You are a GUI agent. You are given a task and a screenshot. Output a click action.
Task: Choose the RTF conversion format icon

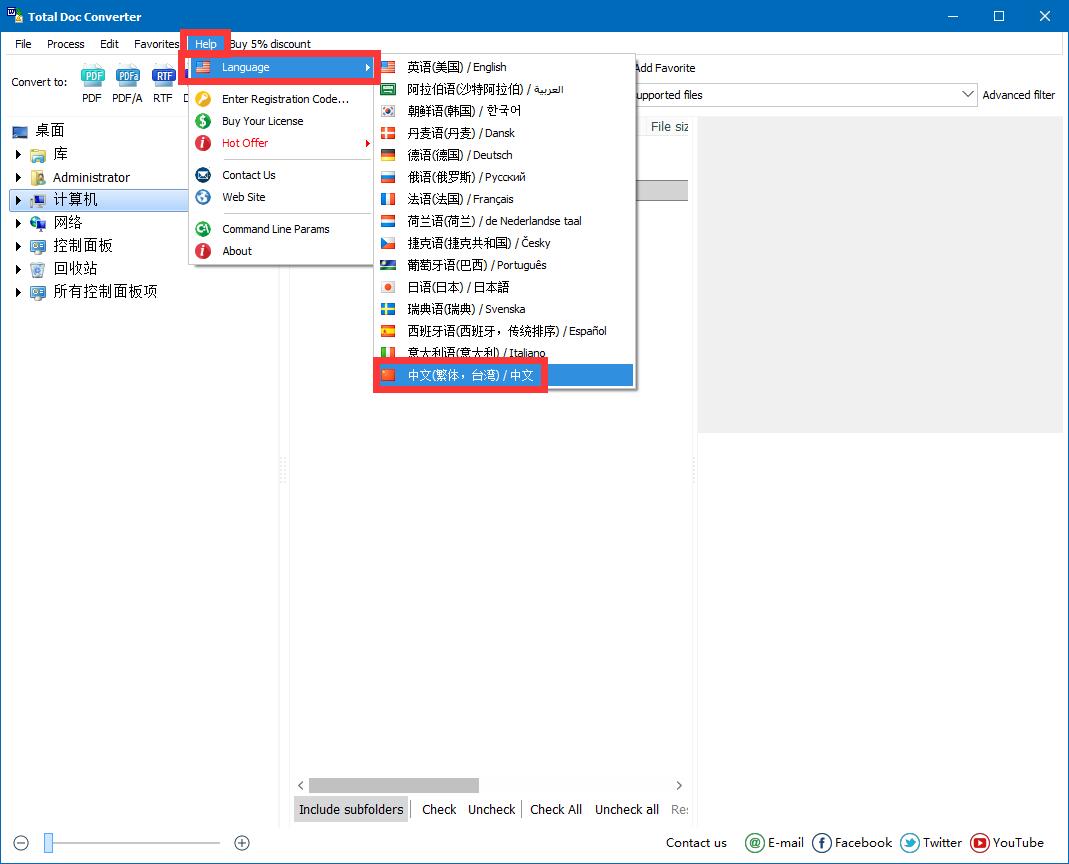pyautogui.click(x=163, y=75)
